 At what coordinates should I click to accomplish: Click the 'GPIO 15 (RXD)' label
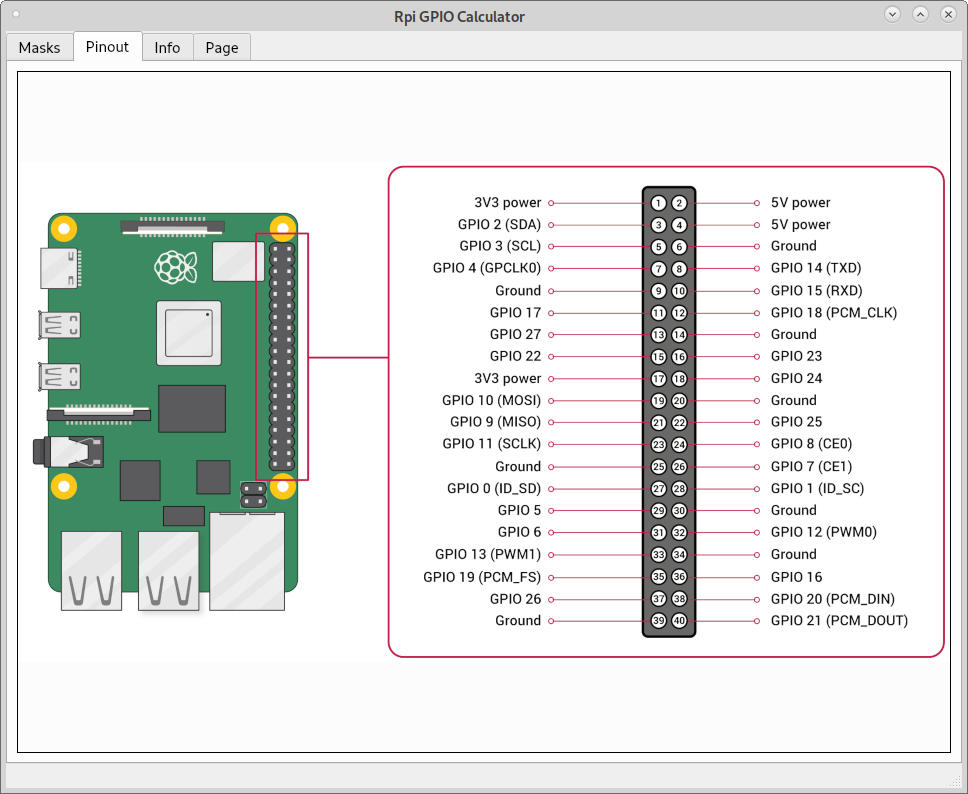click(817, 291)
